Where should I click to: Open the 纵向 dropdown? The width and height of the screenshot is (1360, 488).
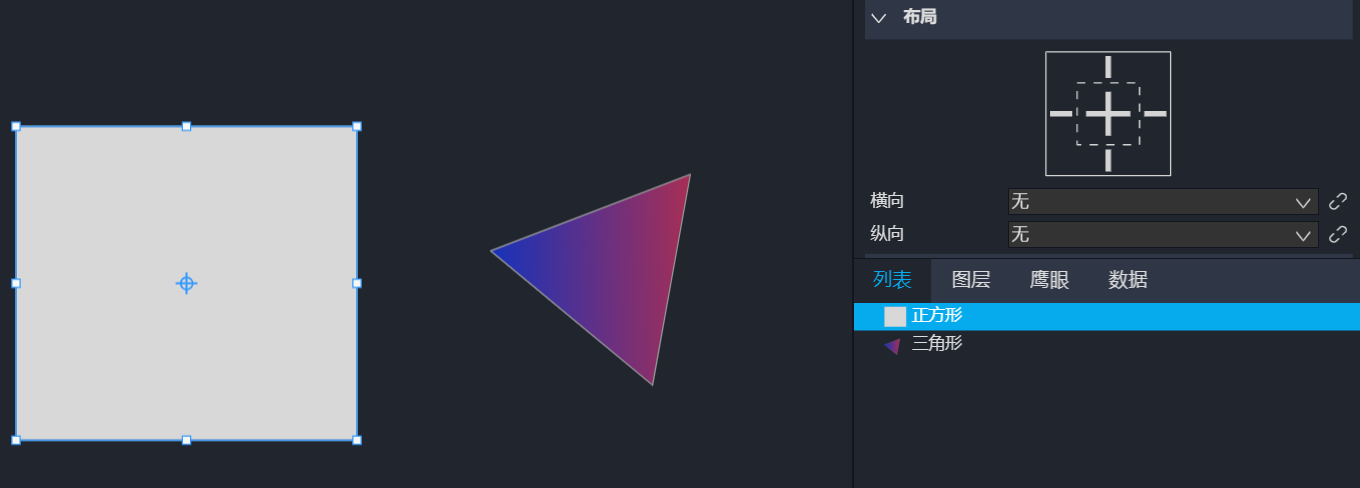tap(1162, 235)
